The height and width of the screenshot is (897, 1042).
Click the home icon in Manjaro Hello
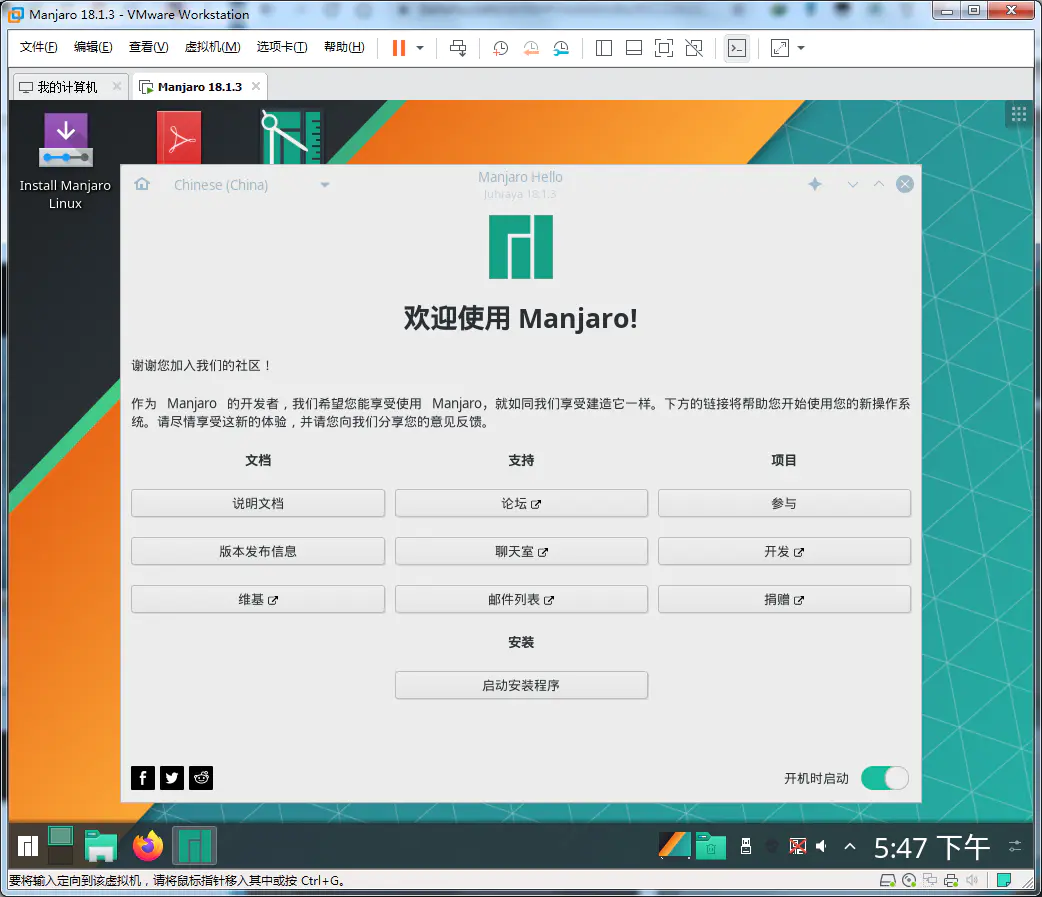[x=142, y=184]
